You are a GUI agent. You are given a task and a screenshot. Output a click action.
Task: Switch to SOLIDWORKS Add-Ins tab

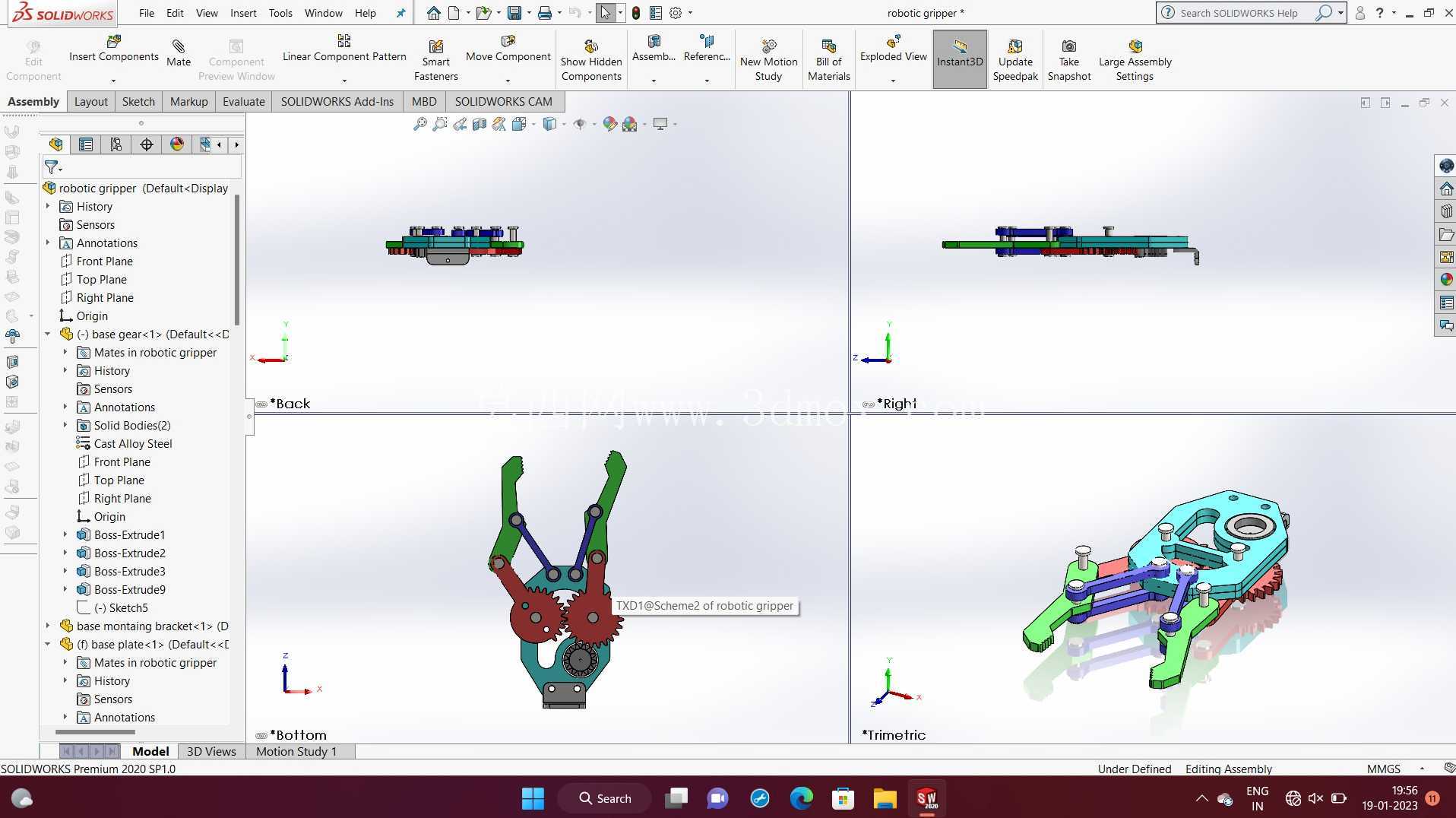click(337, 102)
